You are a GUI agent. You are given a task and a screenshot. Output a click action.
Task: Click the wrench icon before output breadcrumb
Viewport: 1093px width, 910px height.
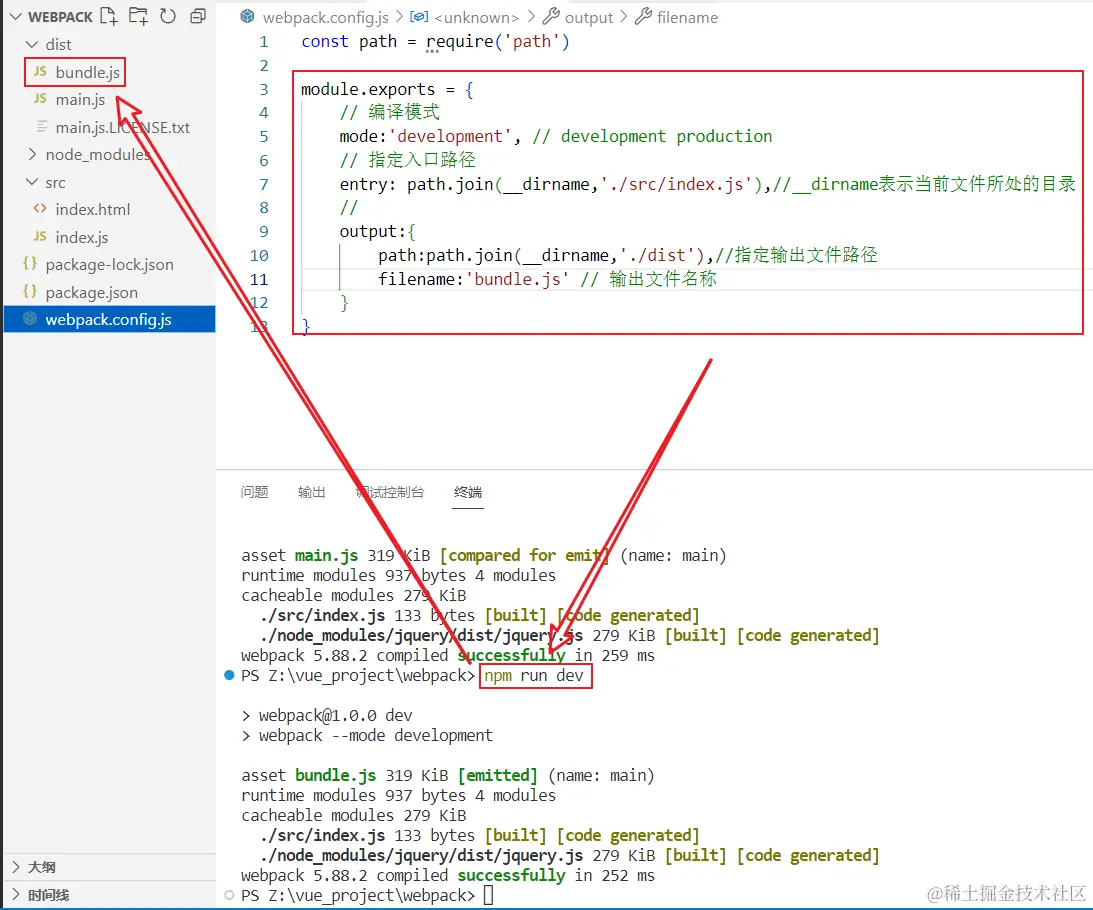[x=551, y=16]
